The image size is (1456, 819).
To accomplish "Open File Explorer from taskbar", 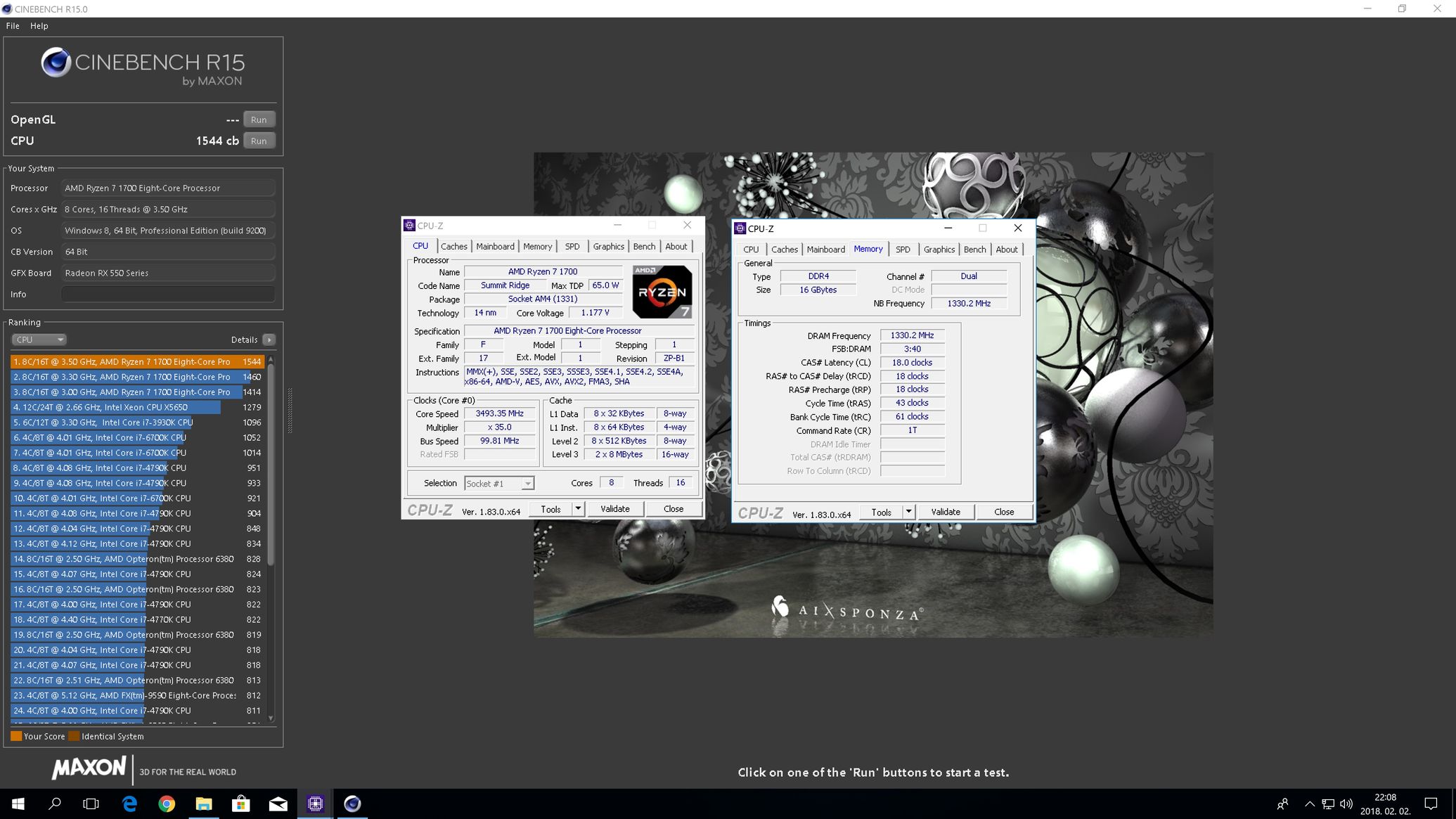I will tap(204, 804).
